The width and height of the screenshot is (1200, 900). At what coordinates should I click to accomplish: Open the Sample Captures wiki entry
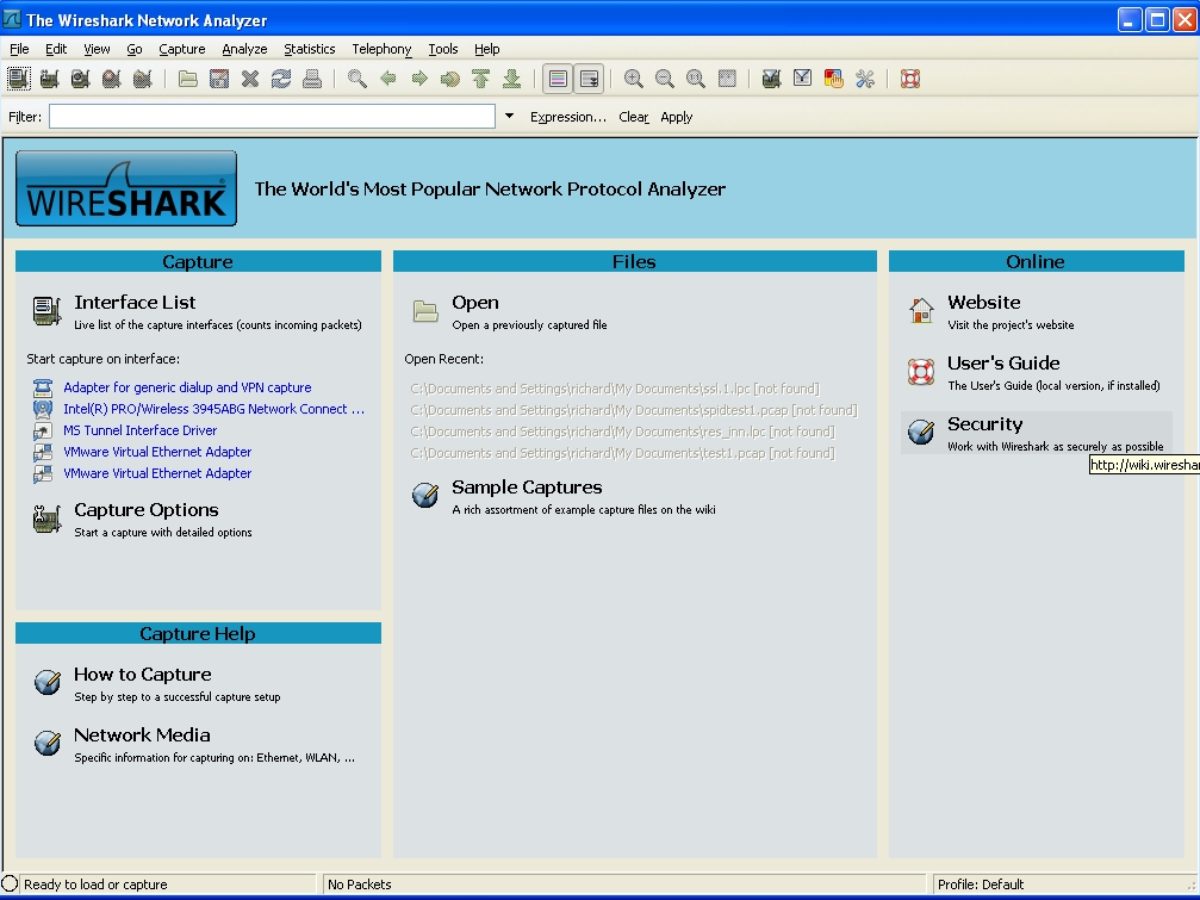[527, 487]
